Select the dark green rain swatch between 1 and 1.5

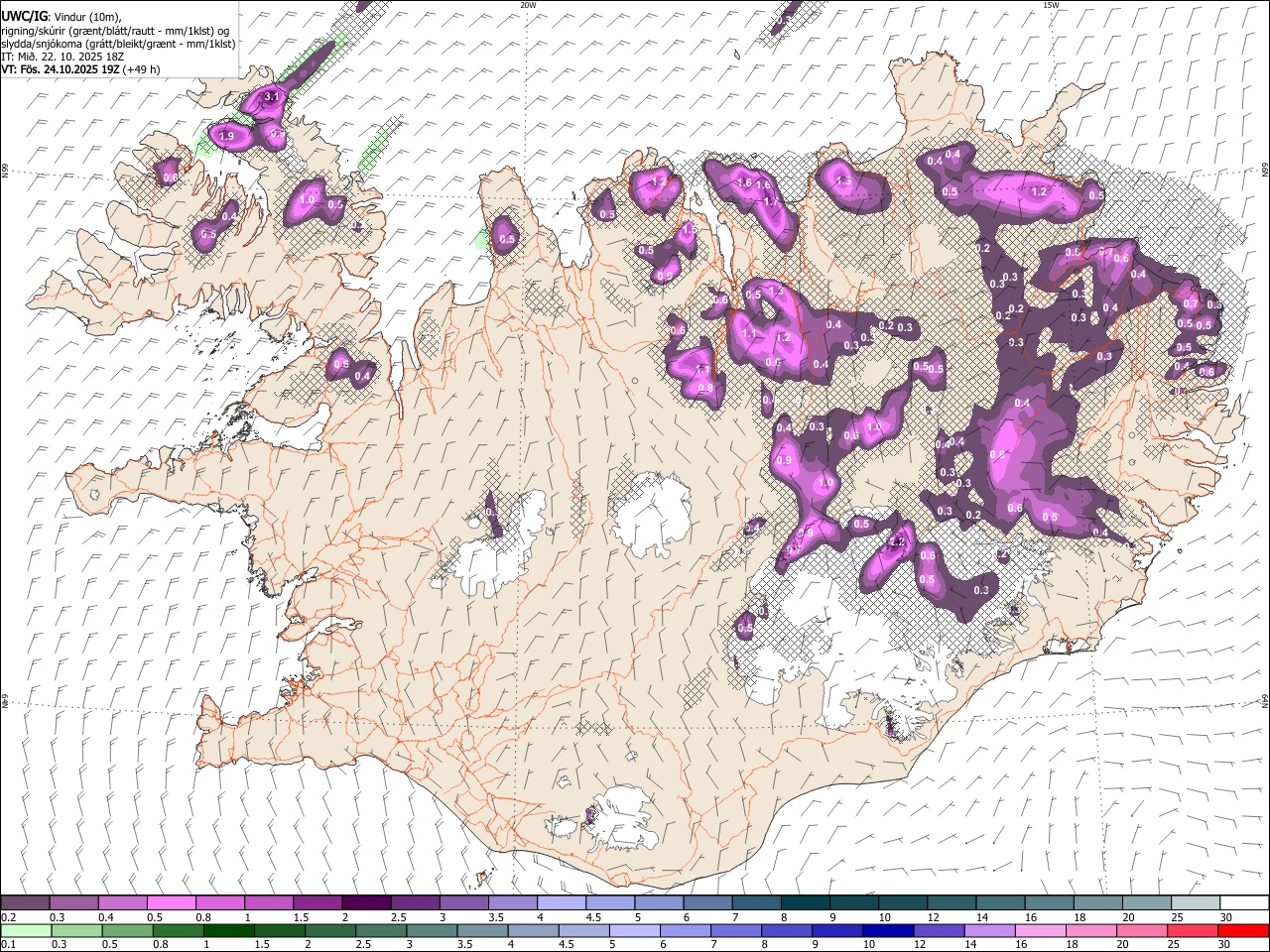(229, 931)
